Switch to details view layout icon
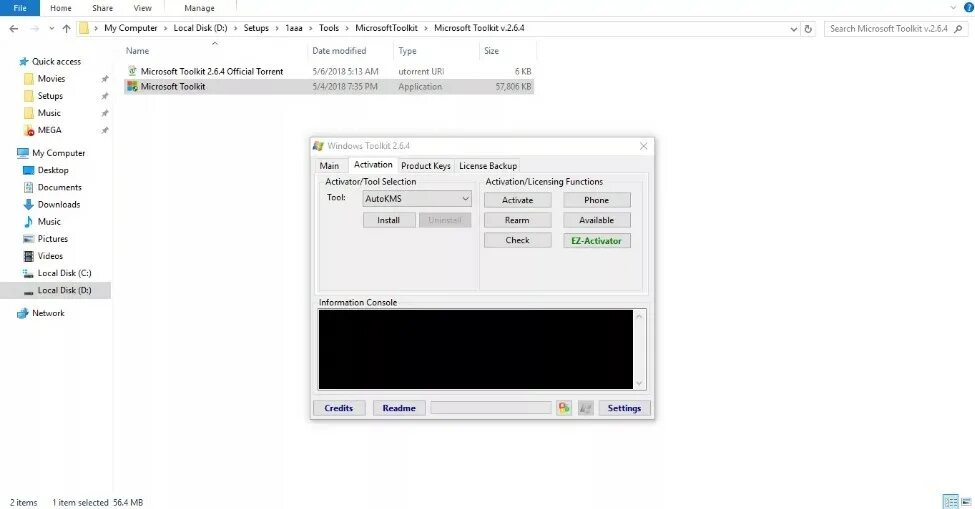Viewport: 975px width, 509px height. point(951,502)
